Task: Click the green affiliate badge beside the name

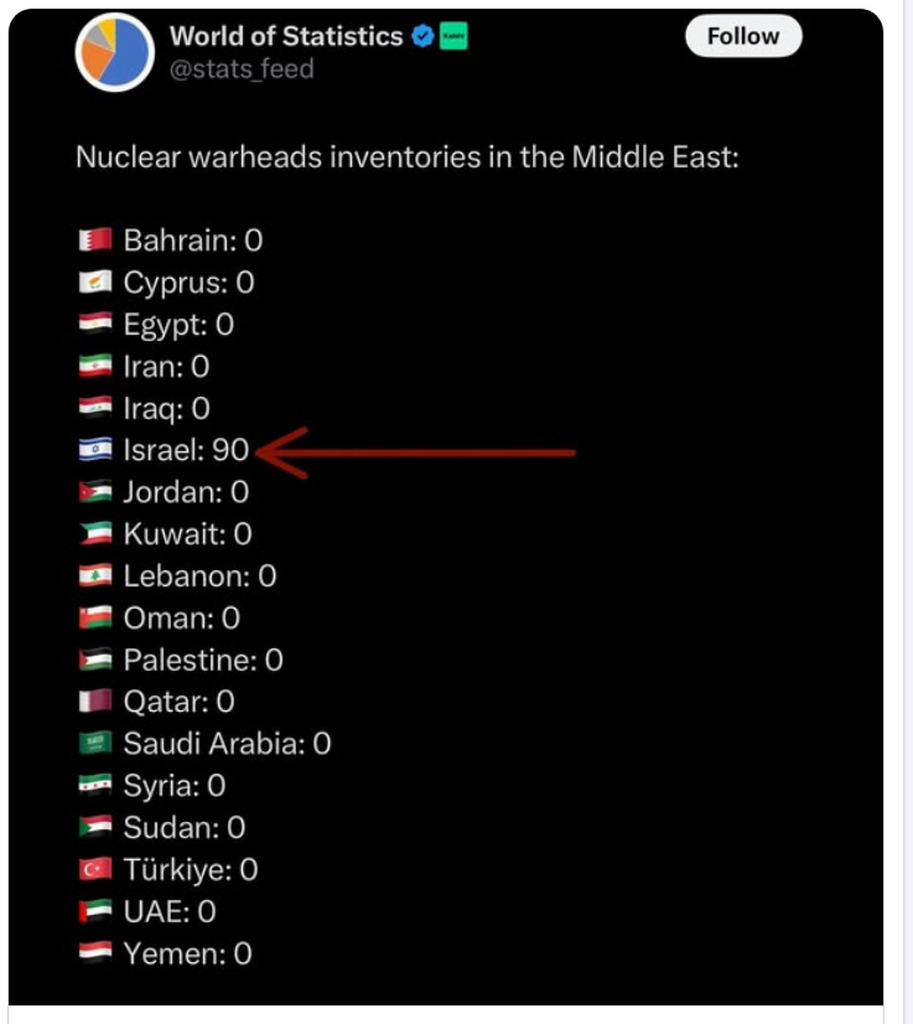Action: 454,37
